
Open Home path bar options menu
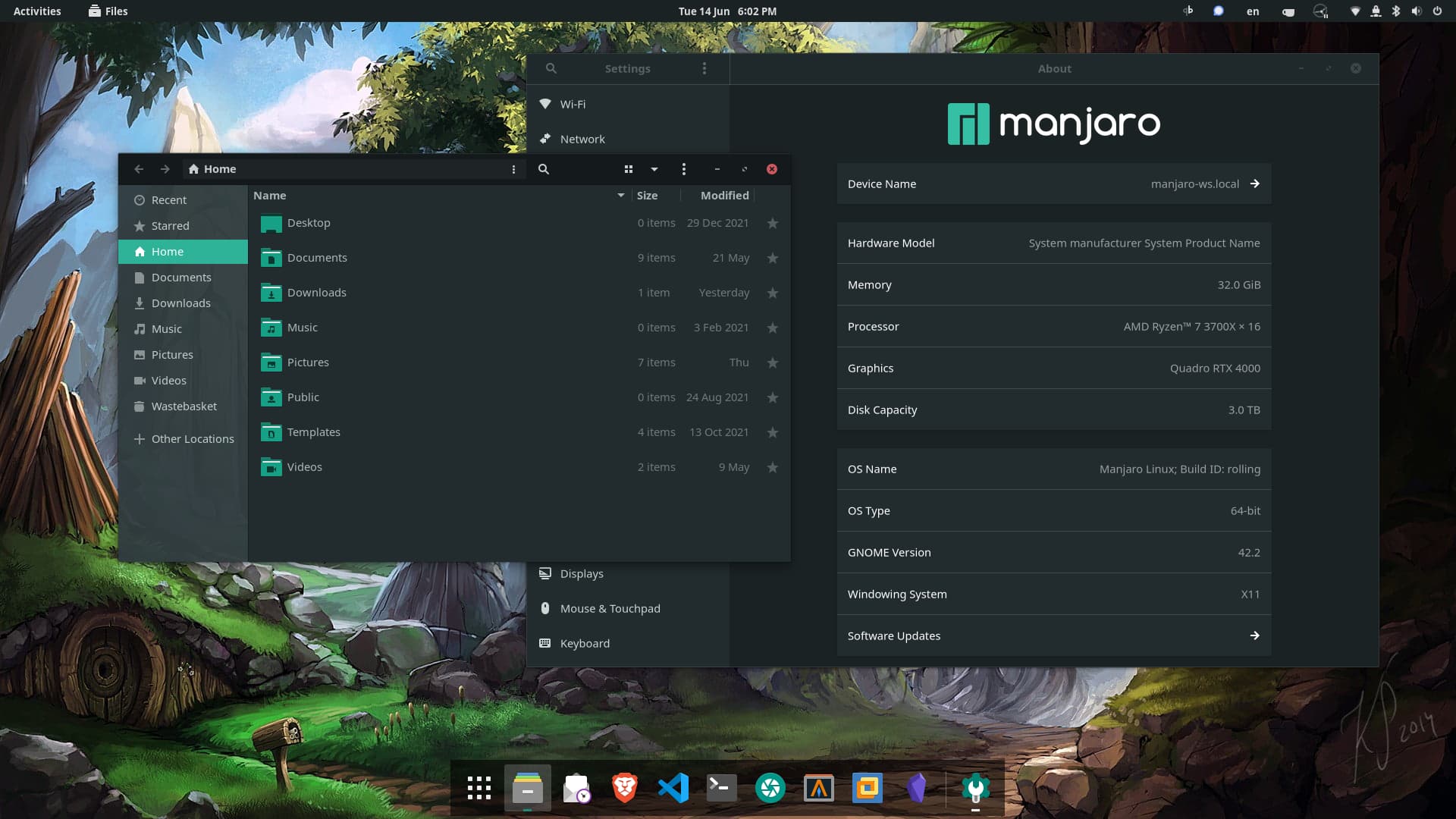(513, 169)
